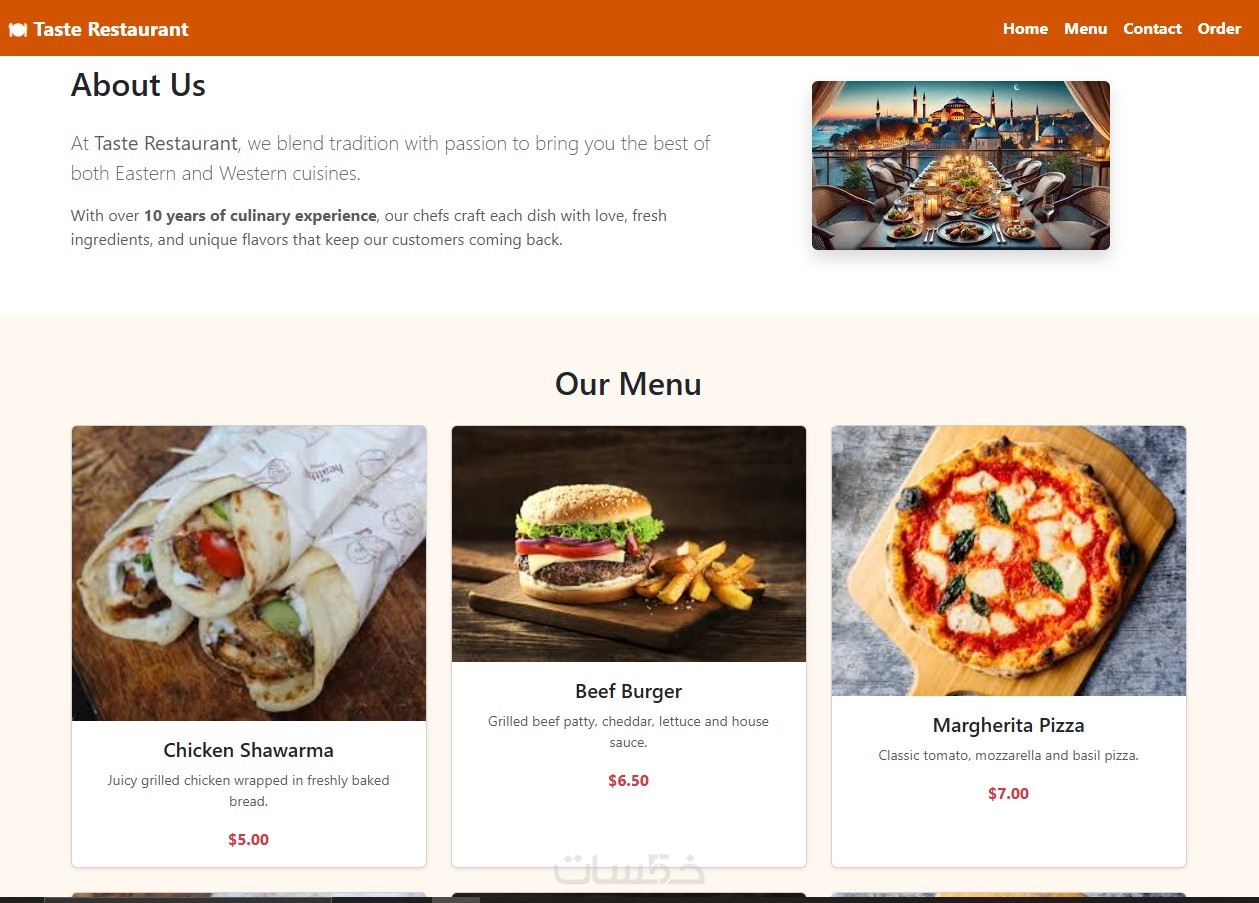Click the burger description text

coord(629,732)
